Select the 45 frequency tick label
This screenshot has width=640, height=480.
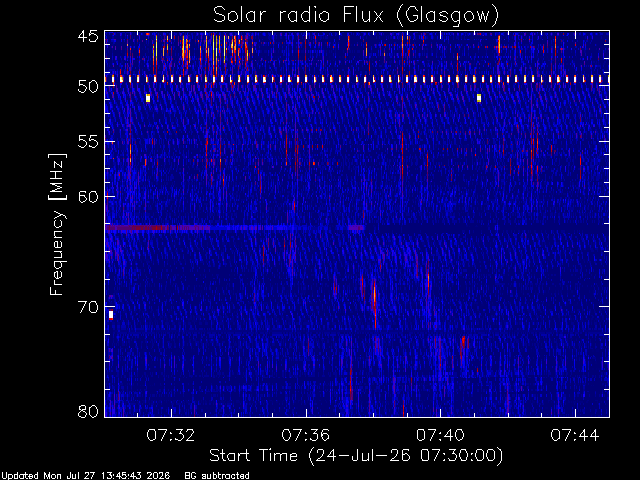coord(88,36)
